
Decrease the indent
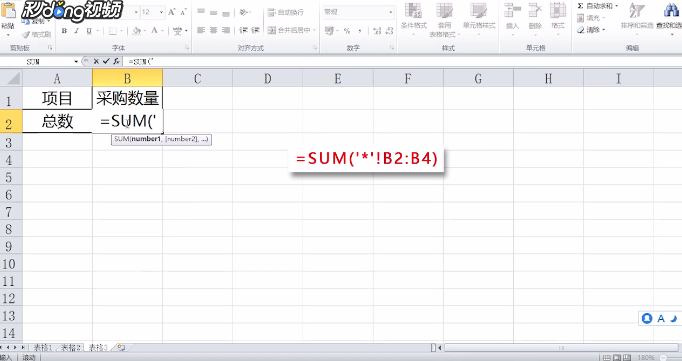click(x=243, y=30)
